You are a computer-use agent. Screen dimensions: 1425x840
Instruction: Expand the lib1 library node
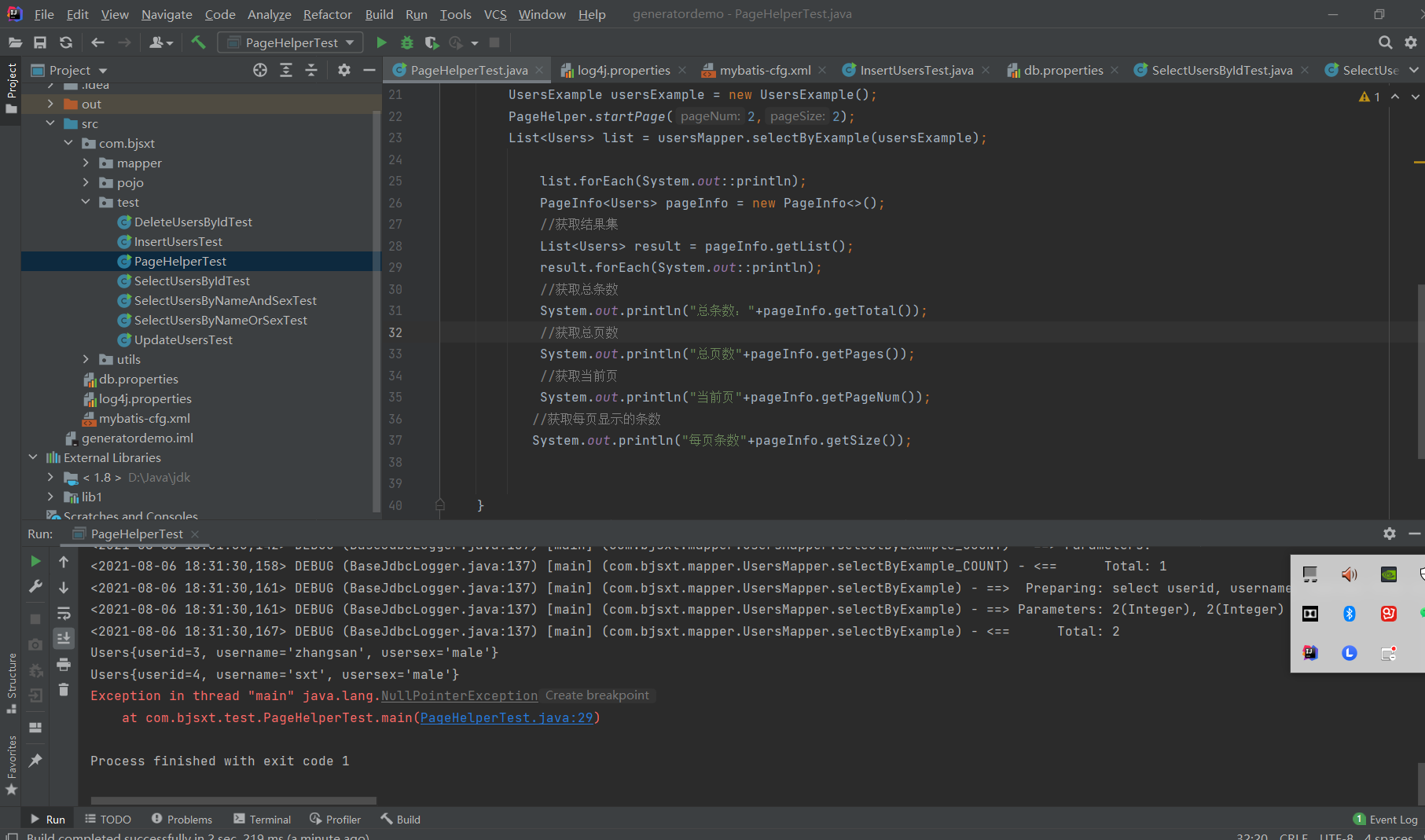[x=50, y=497]
